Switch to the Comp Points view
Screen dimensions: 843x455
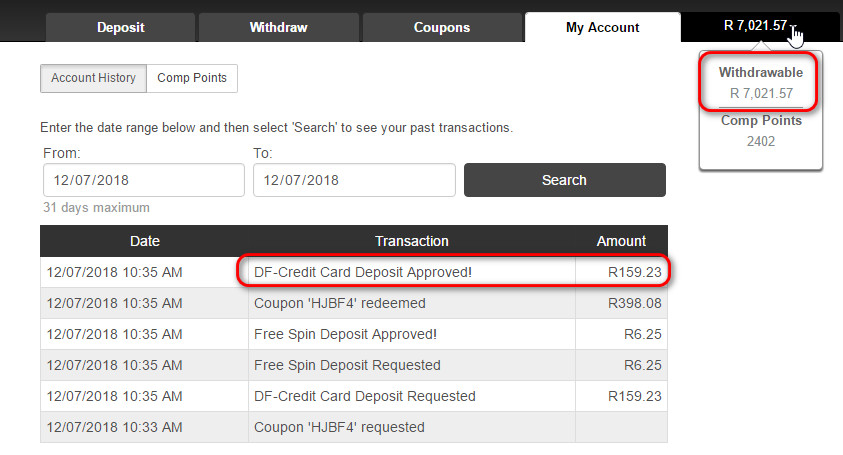(x=192, y=78)
